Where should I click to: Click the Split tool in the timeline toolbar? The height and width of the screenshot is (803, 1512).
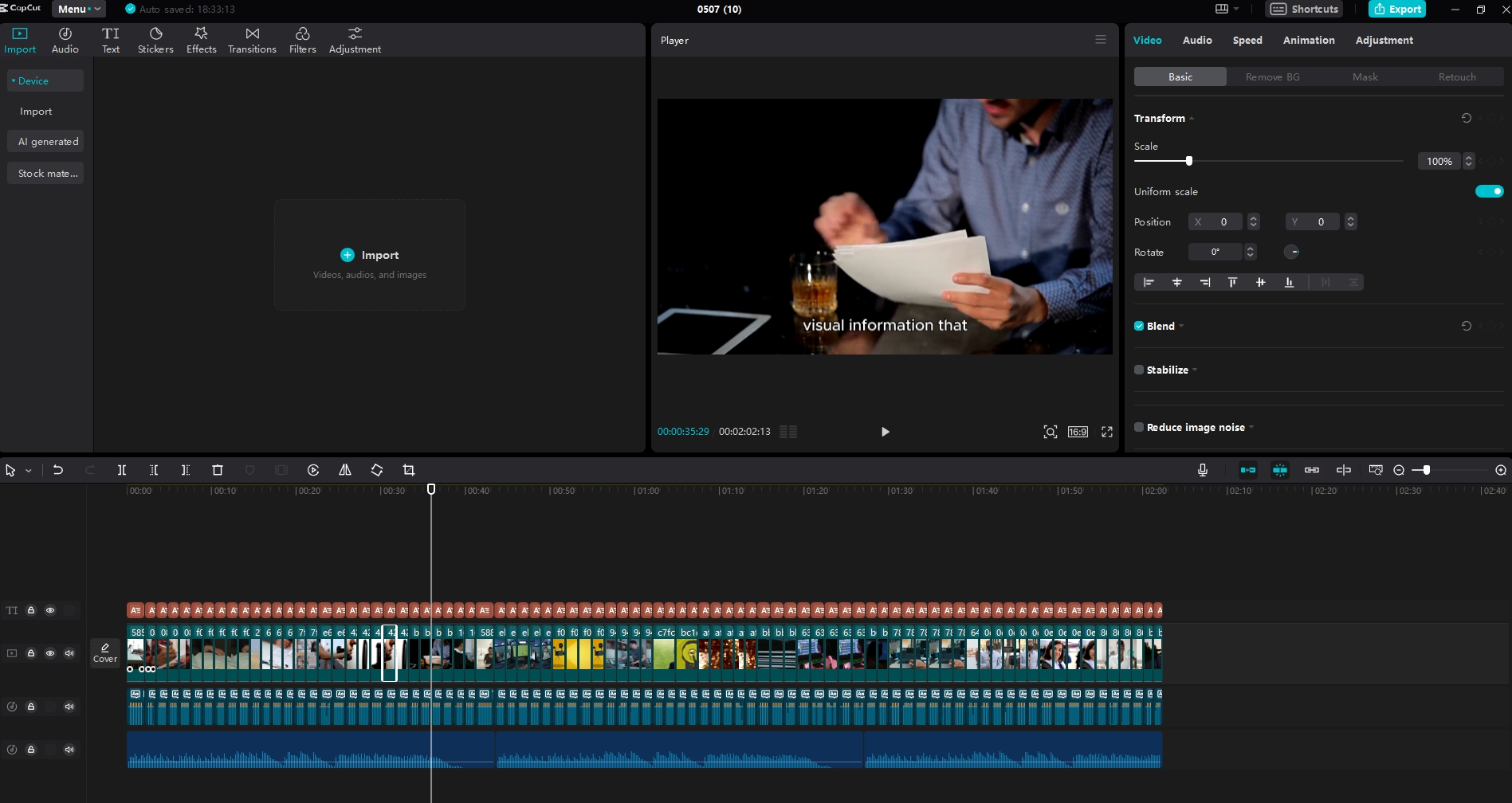(122, 470)
